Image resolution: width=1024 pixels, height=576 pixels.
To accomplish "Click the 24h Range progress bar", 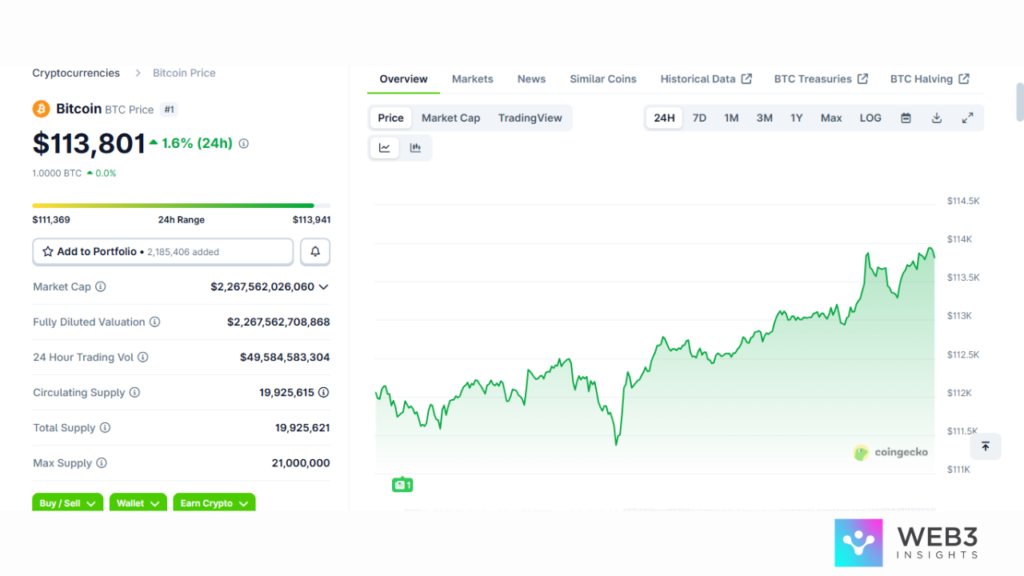I will click(181, 206).
